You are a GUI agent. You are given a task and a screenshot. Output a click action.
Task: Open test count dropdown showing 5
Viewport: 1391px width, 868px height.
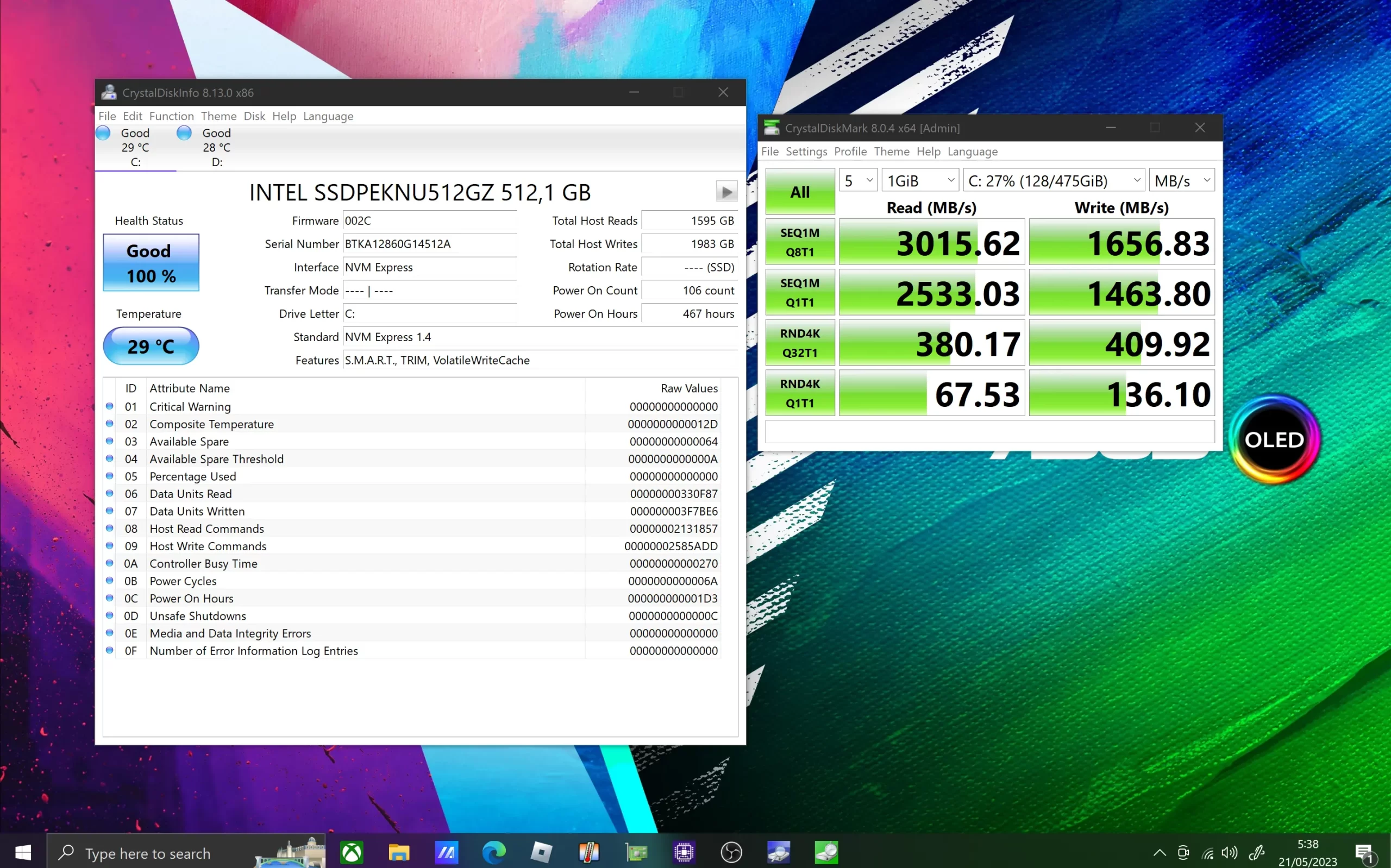857,180
